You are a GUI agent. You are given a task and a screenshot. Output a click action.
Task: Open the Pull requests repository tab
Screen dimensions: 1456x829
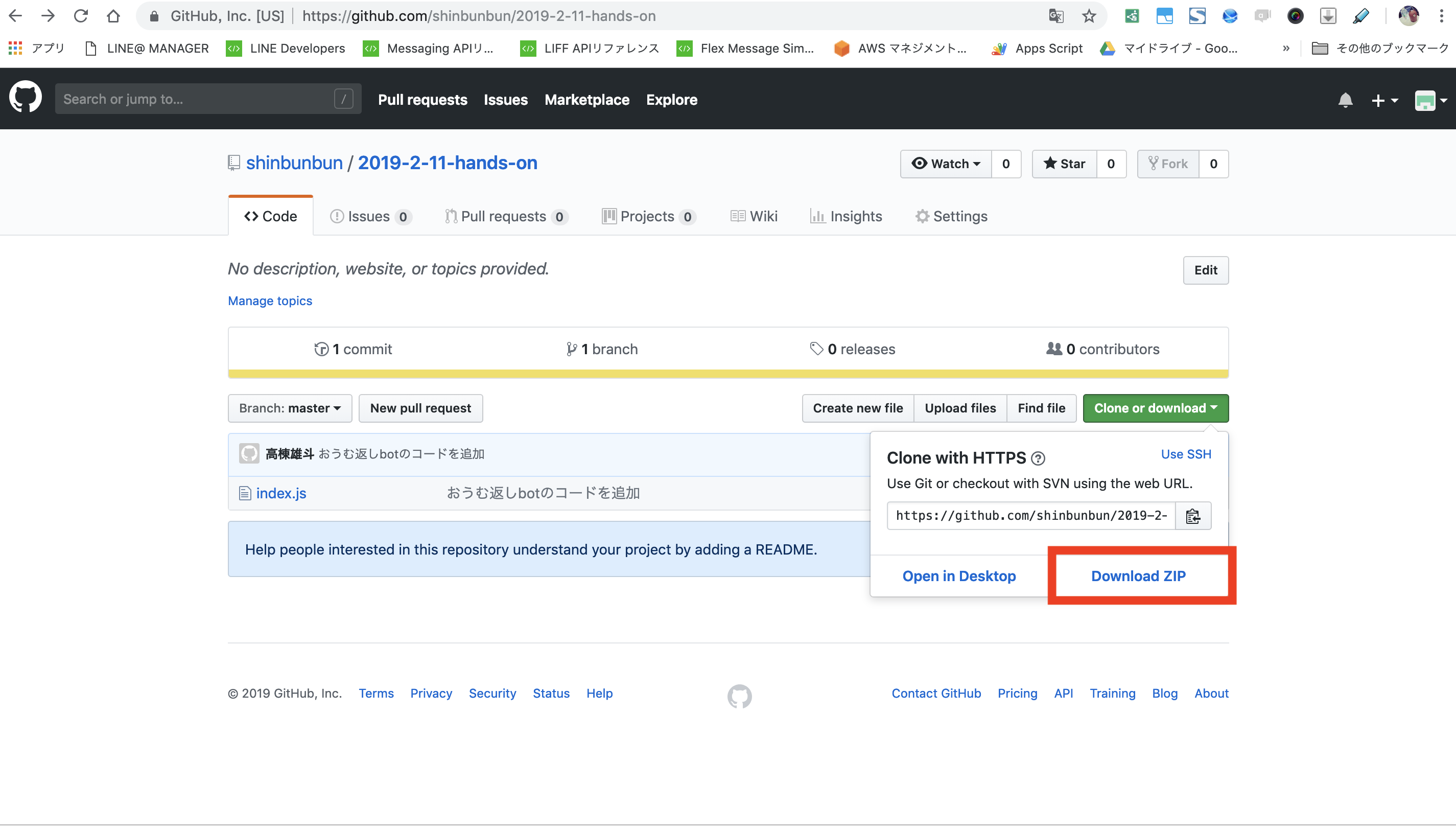tap(506, 216)
